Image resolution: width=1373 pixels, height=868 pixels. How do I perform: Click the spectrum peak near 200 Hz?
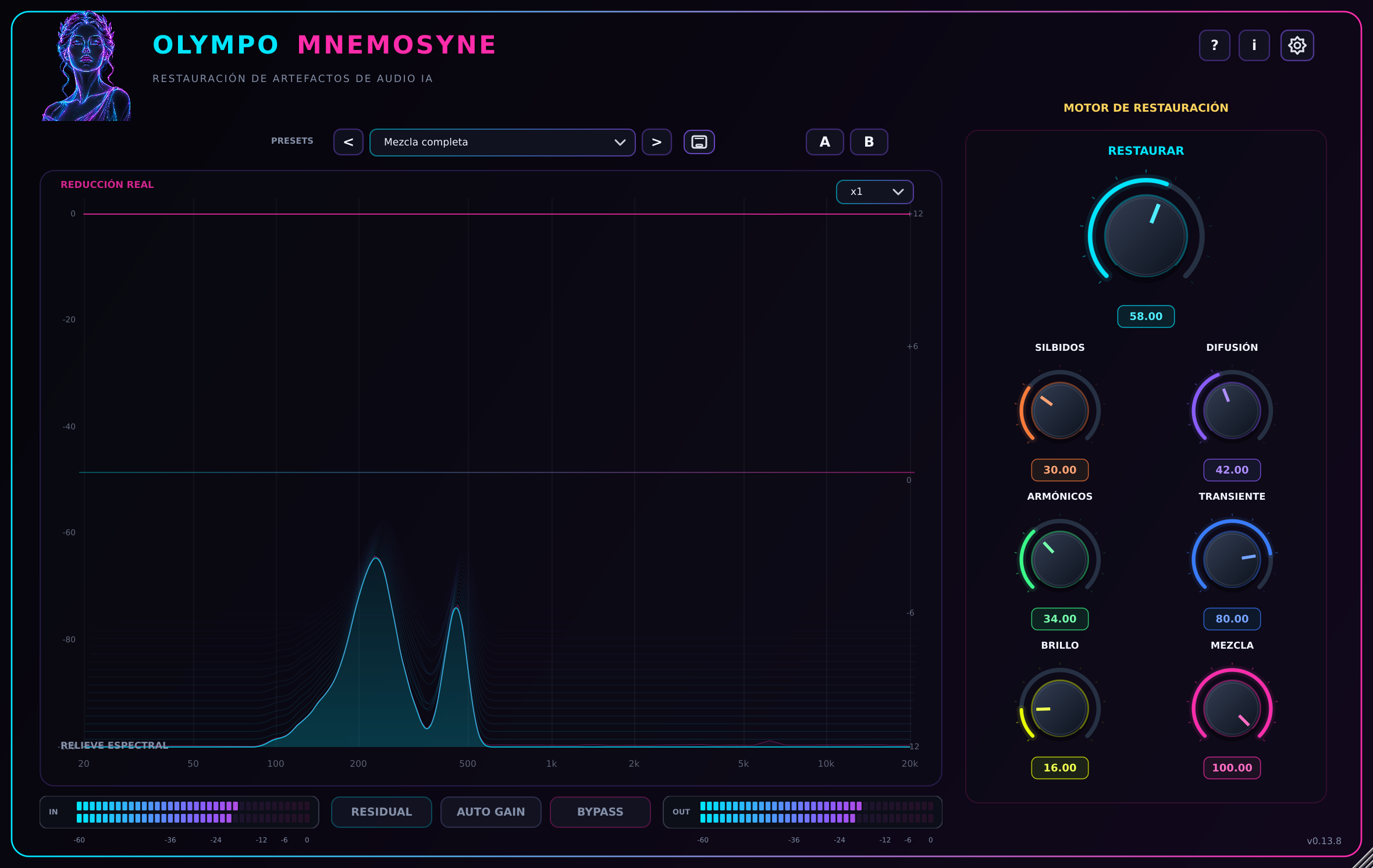pos(376,558)
